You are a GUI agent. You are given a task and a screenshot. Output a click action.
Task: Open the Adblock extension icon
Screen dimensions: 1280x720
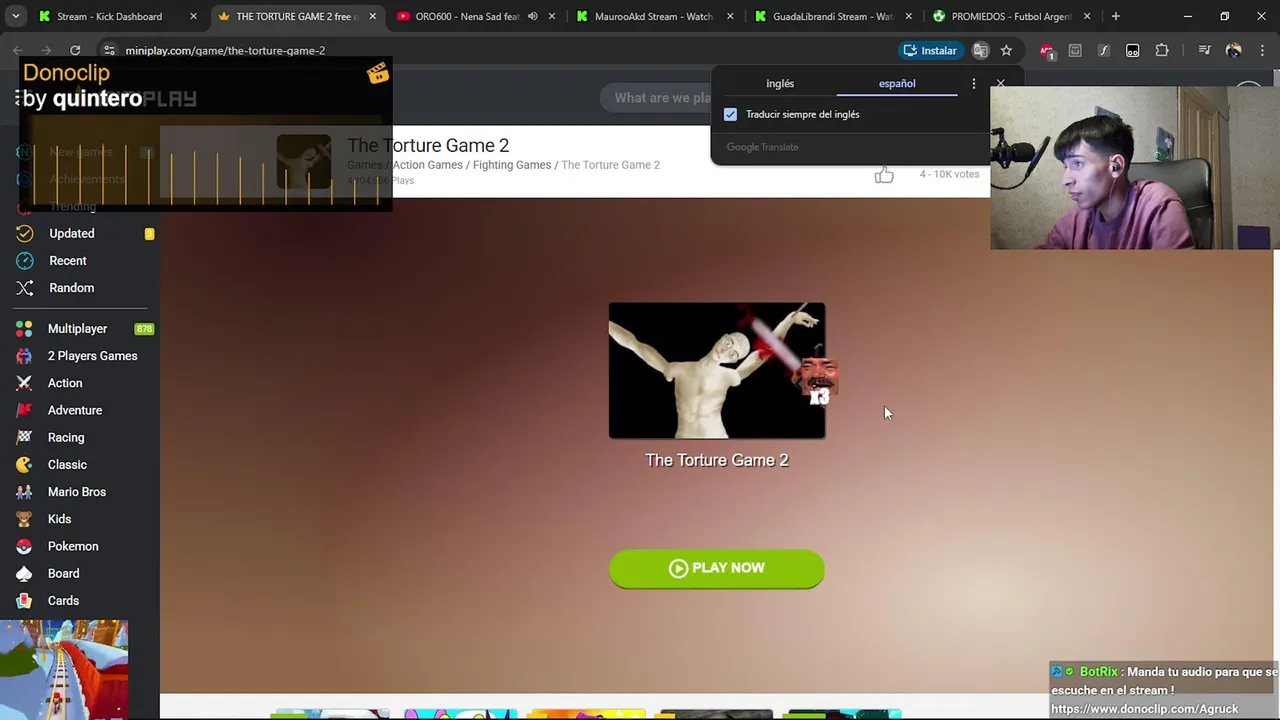coord(1047,51)
